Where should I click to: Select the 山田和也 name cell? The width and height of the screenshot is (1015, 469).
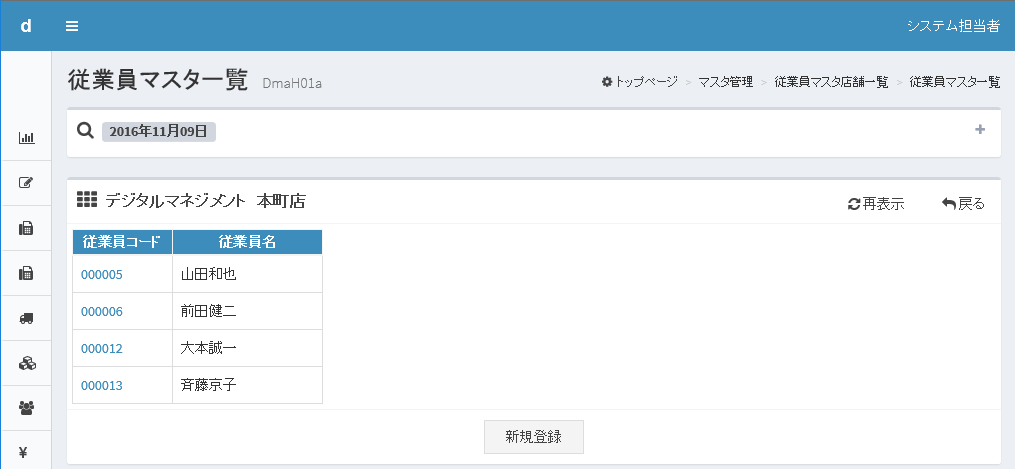coord(247,274)
